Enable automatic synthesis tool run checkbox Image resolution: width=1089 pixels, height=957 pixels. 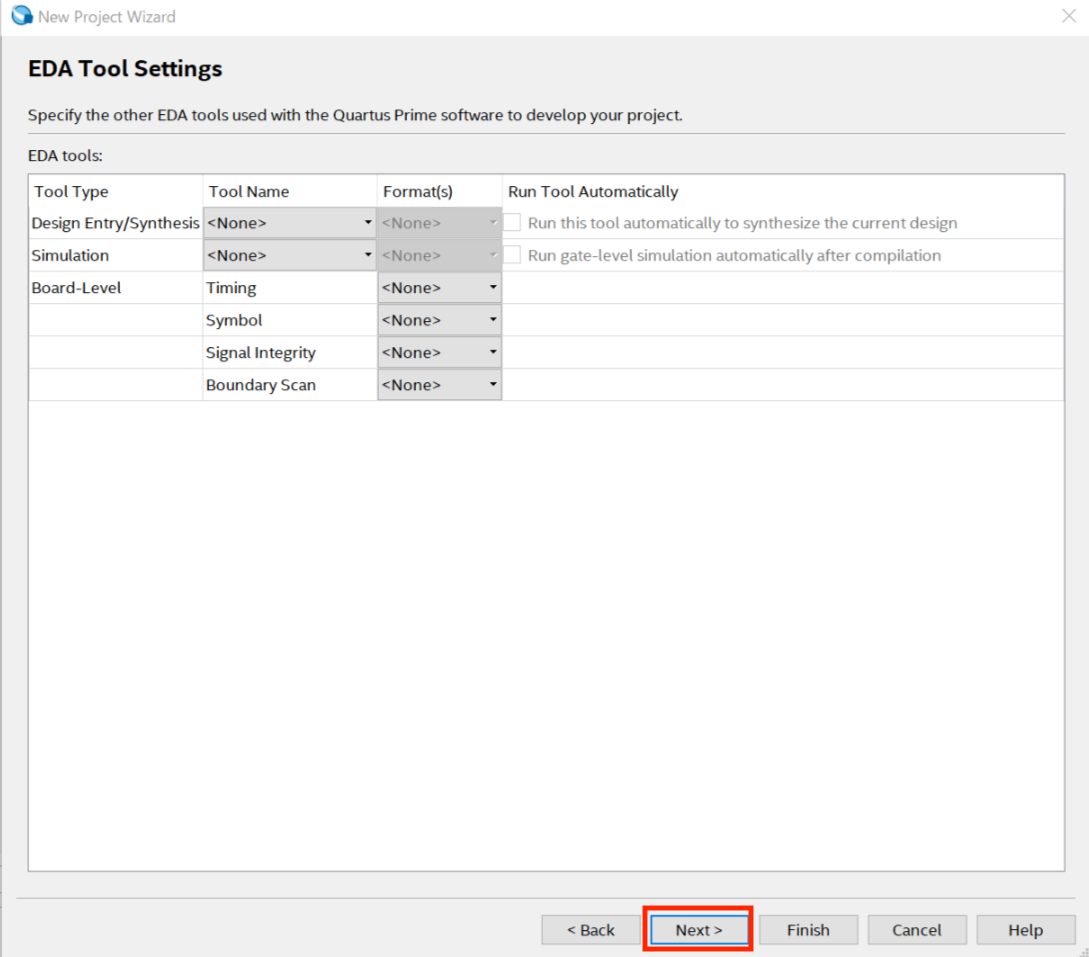pos(512,223)
